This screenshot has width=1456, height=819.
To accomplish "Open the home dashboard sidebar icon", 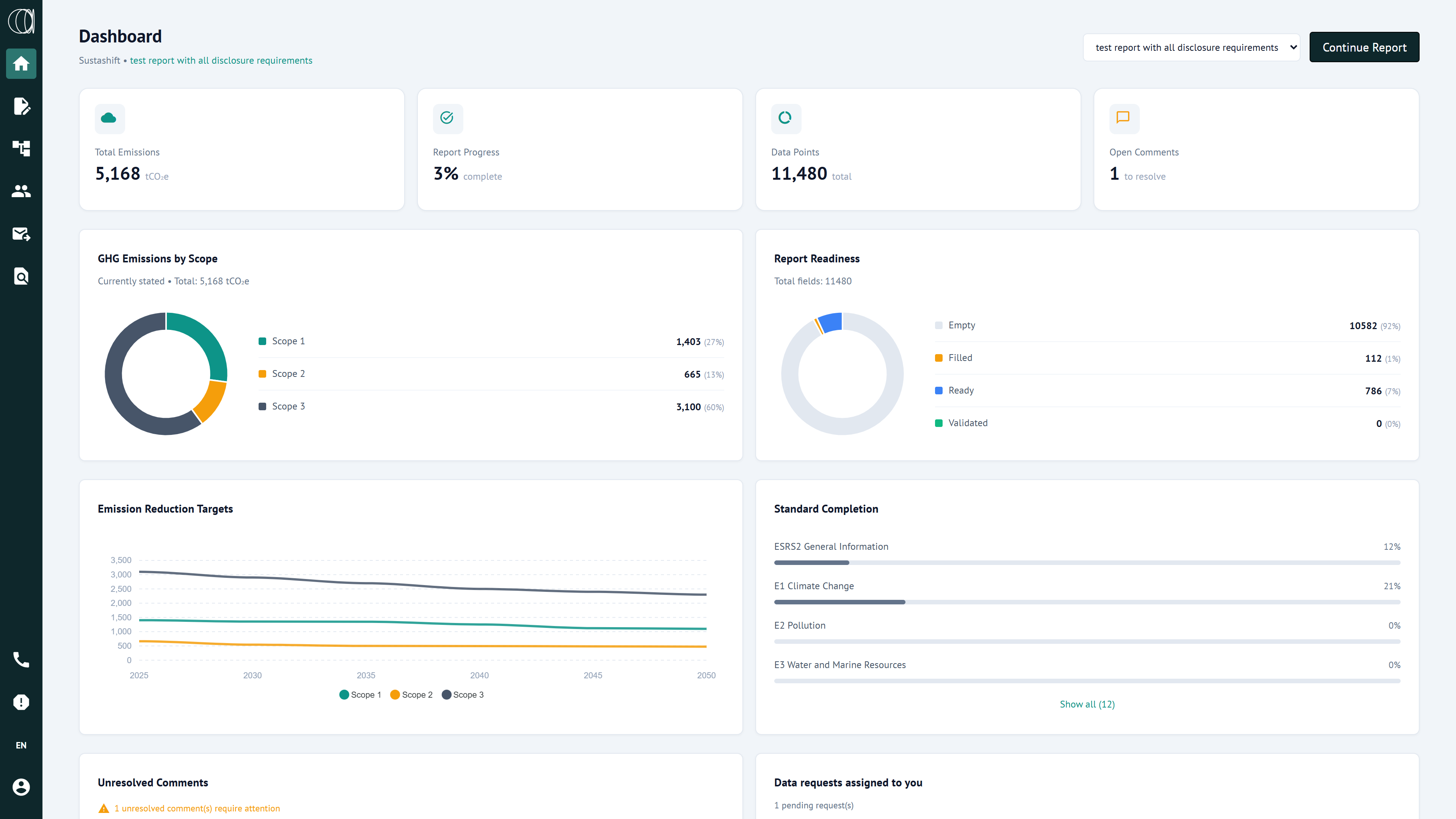I will click(21, 63).
